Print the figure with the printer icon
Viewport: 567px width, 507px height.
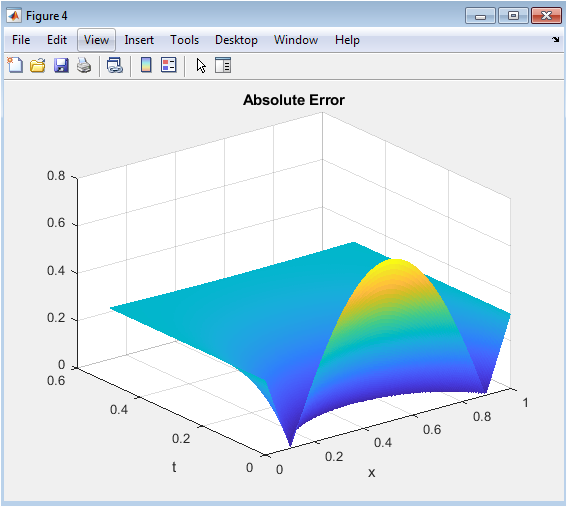[x=84, y=65]
